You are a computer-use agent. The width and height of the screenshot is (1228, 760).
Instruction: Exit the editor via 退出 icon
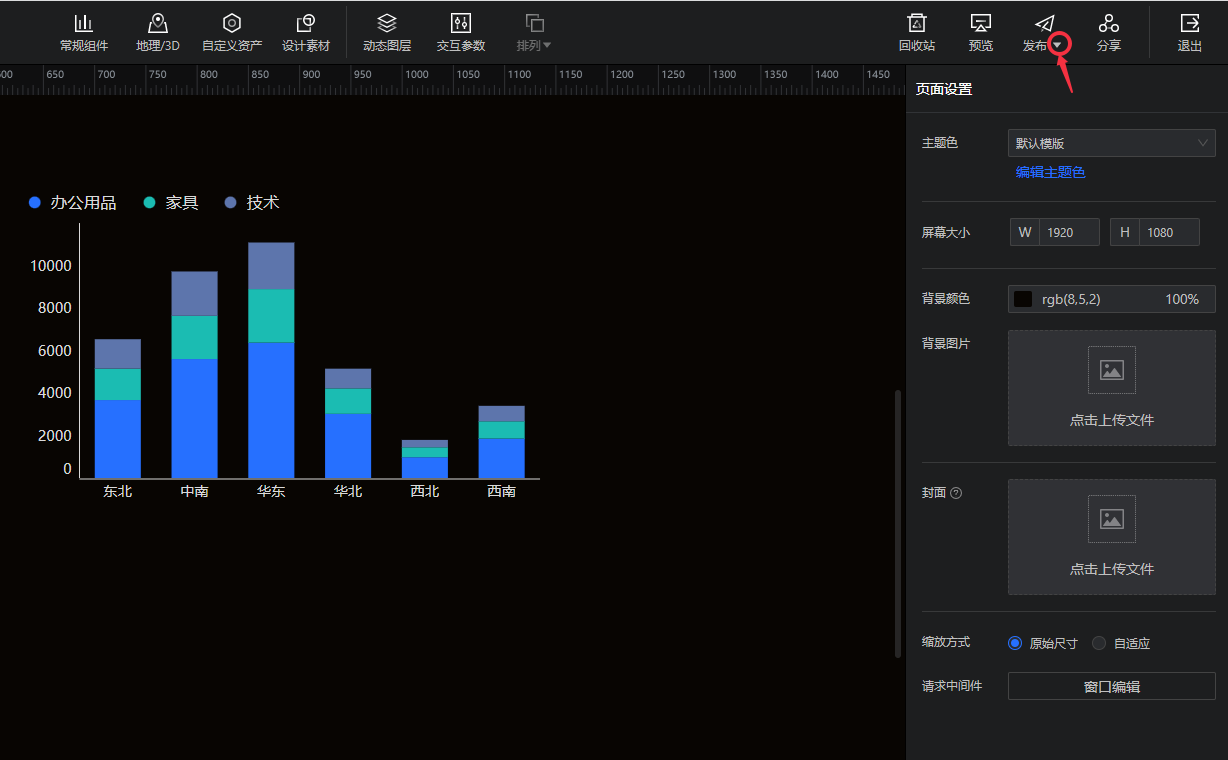(x=1189, y=24)
